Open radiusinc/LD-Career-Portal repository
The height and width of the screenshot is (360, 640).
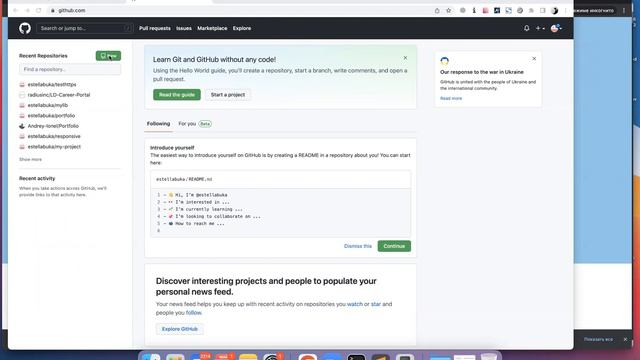(59, 95)
